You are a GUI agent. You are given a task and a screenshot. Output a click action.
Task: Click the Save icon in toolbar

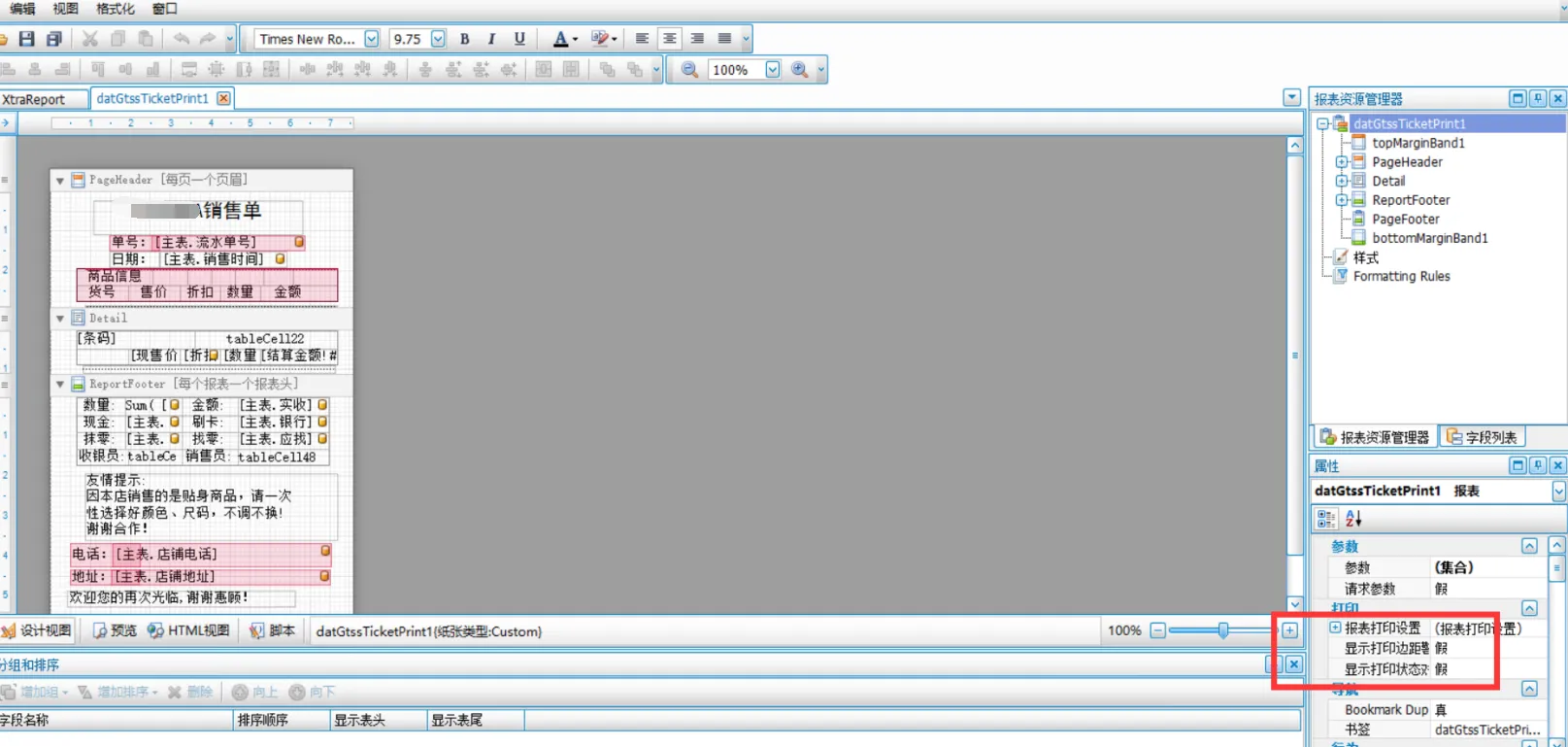(x=27, y=39)
